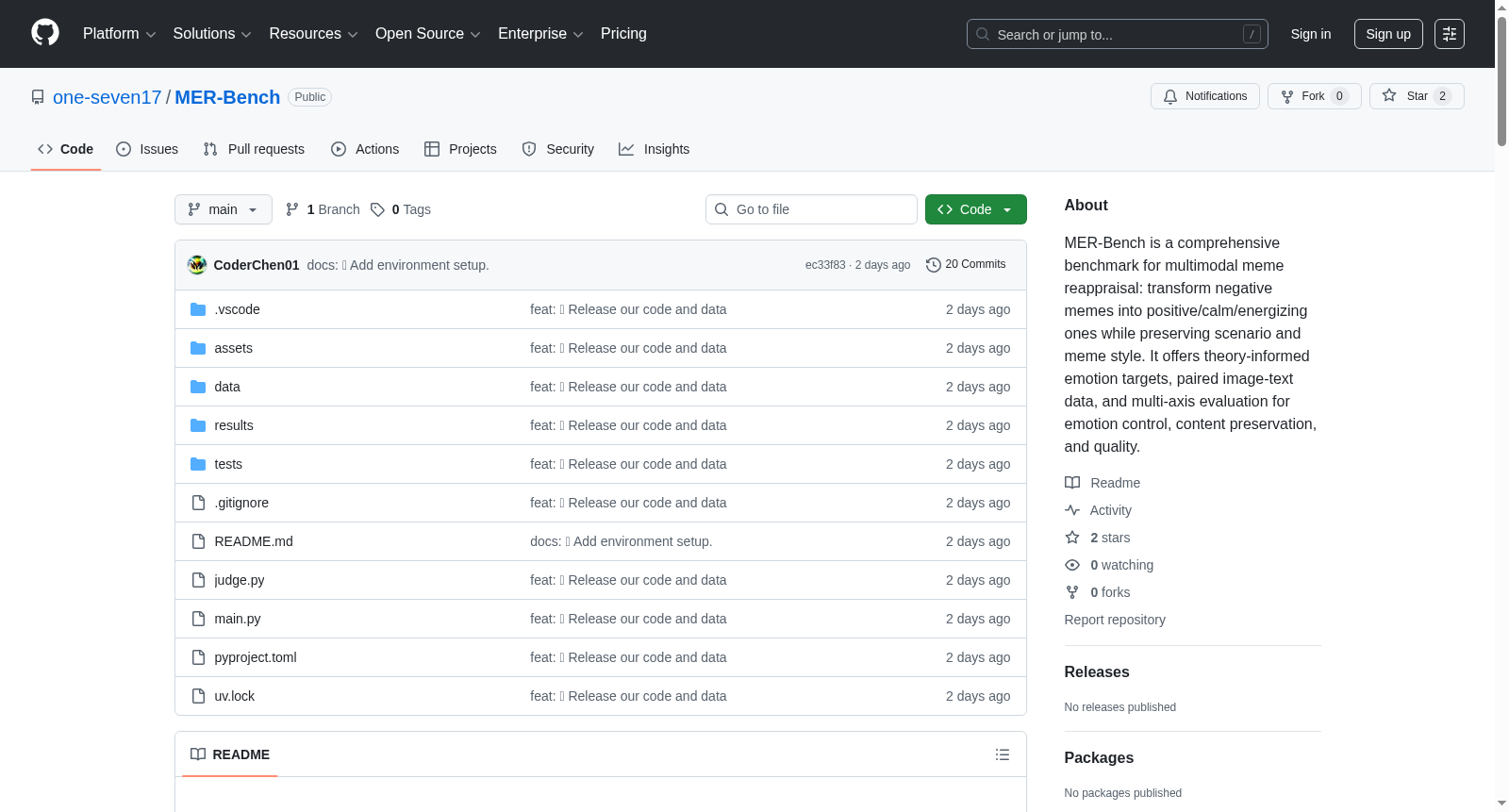Click the CoderChen01 avatar image
1509x812 pixels.
tap(197, 265)
